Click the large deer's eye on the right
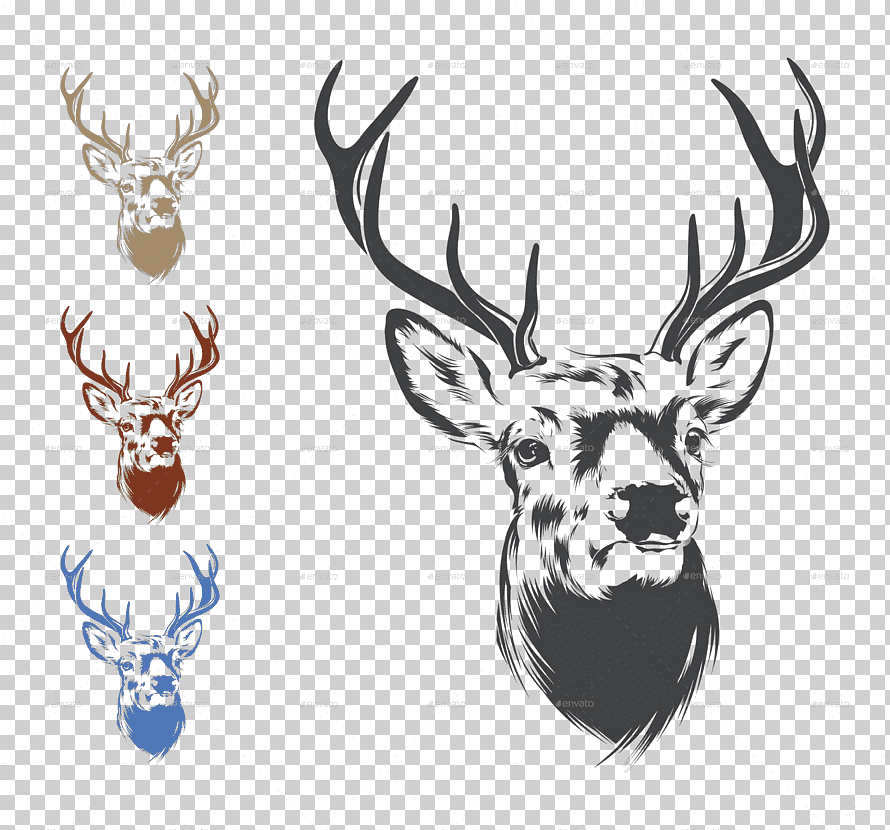 click(693, 441)
